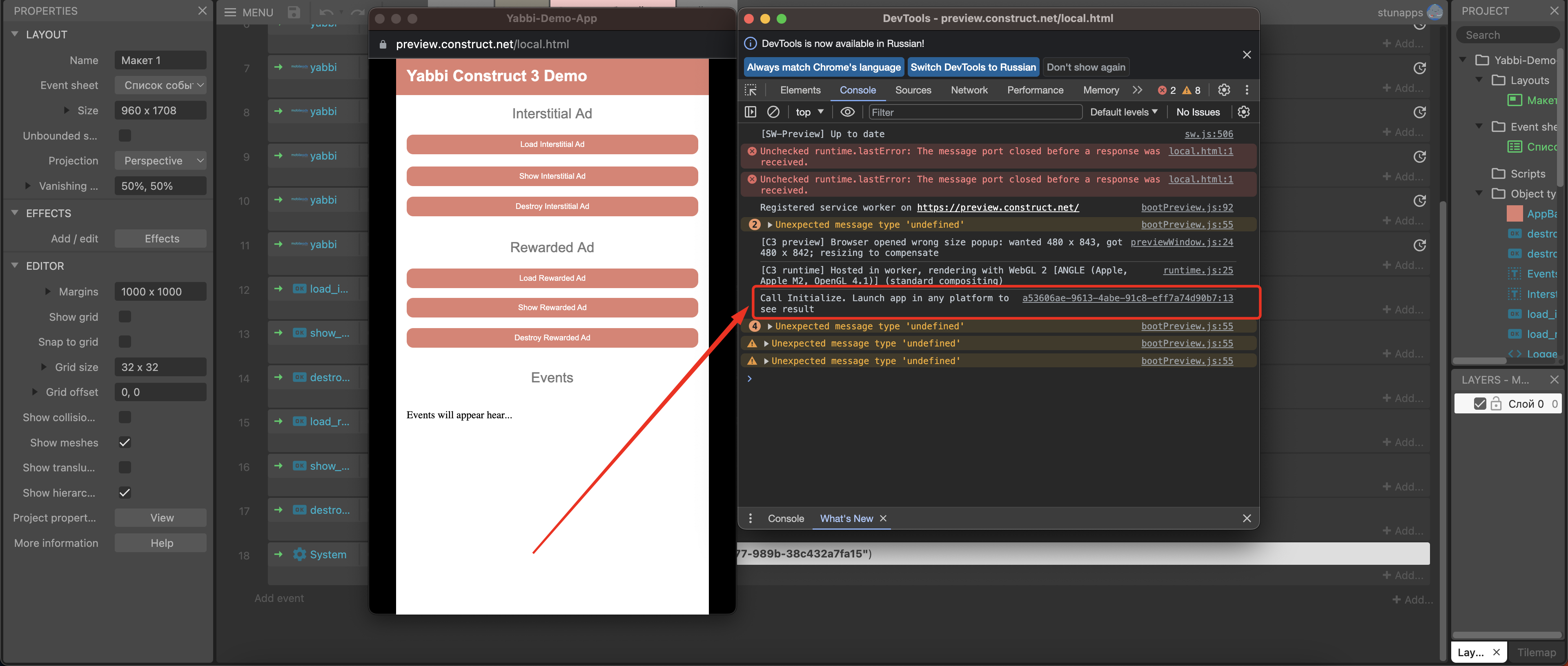Open DevTools three-dot customize menu

point(1247,90)
